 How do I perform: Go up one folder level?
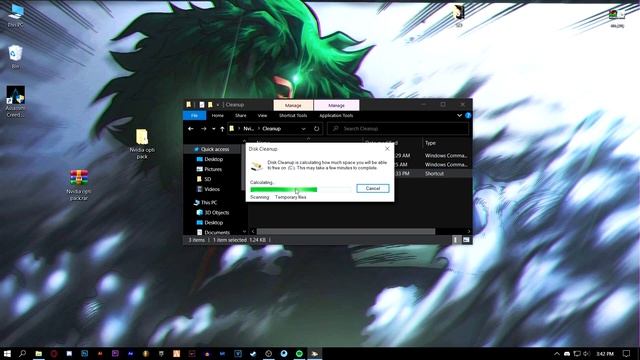coord(222,129)
